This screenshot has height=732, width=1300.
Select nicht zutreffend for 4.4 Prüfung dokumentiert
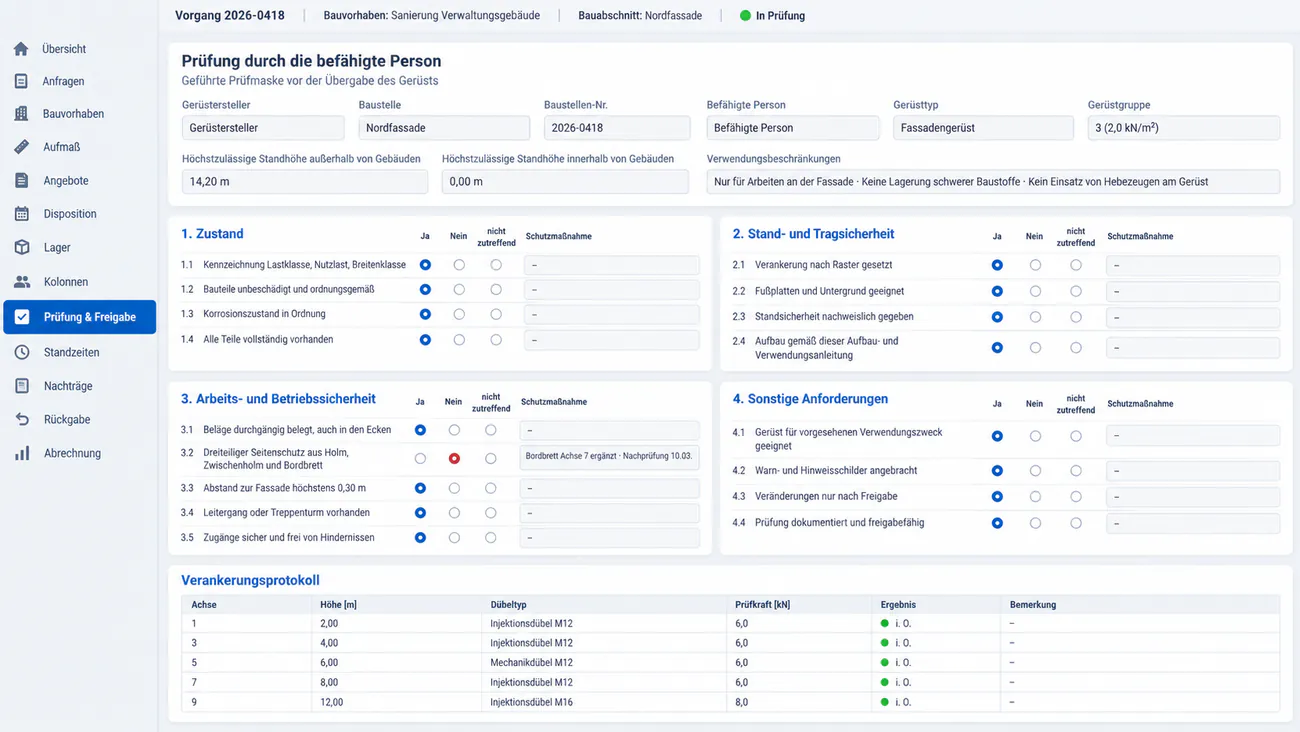pos(1076,523)
